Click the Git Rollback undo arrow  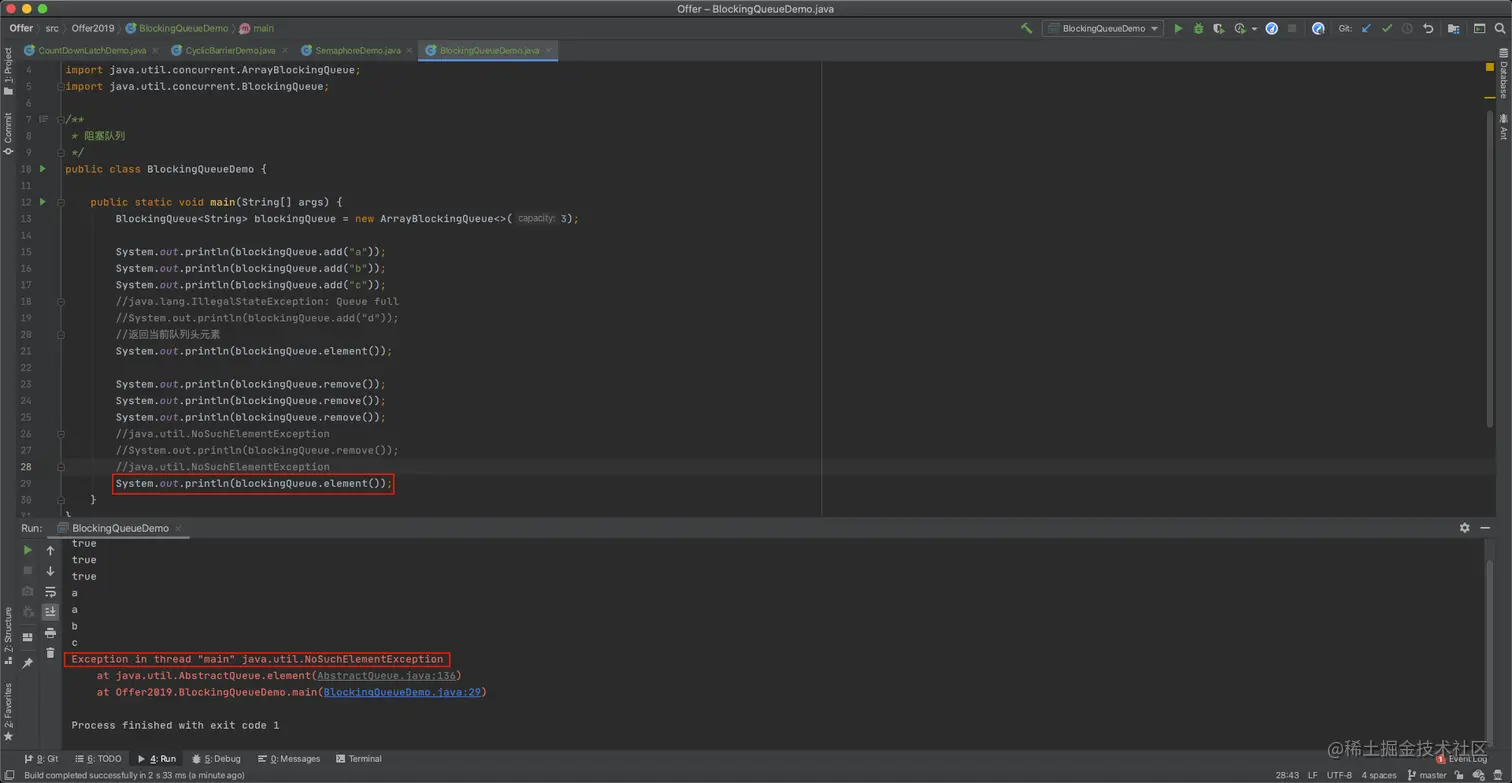[1428, 29]
